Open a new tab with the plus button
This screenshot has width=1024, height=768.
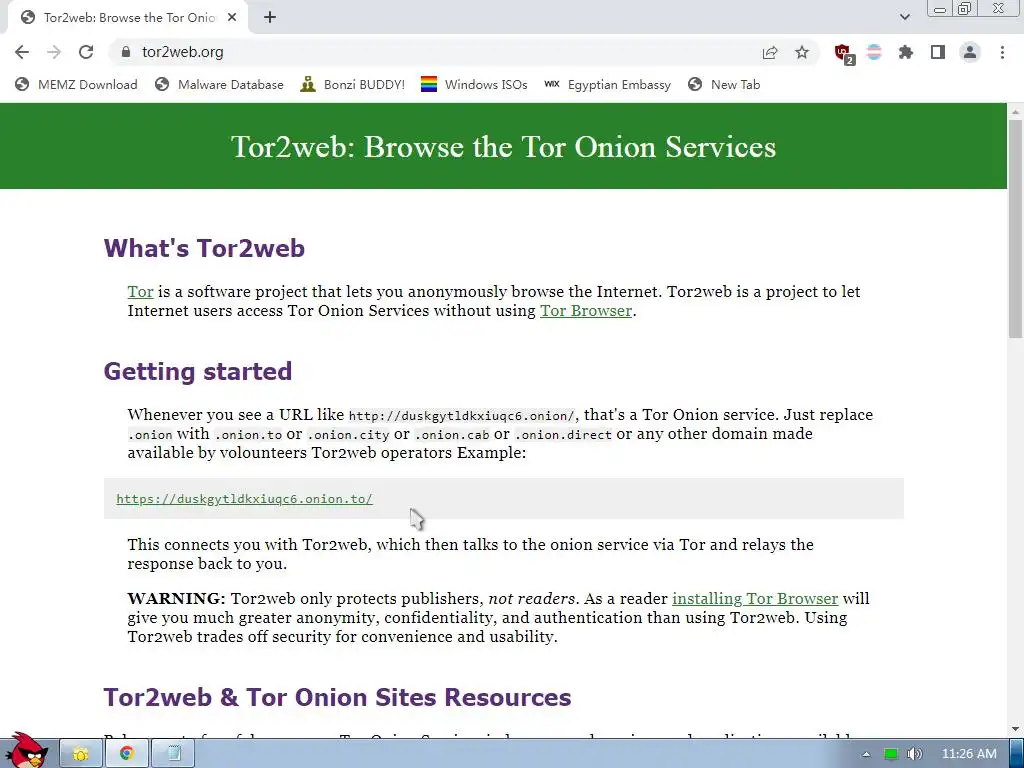[270, 18]
